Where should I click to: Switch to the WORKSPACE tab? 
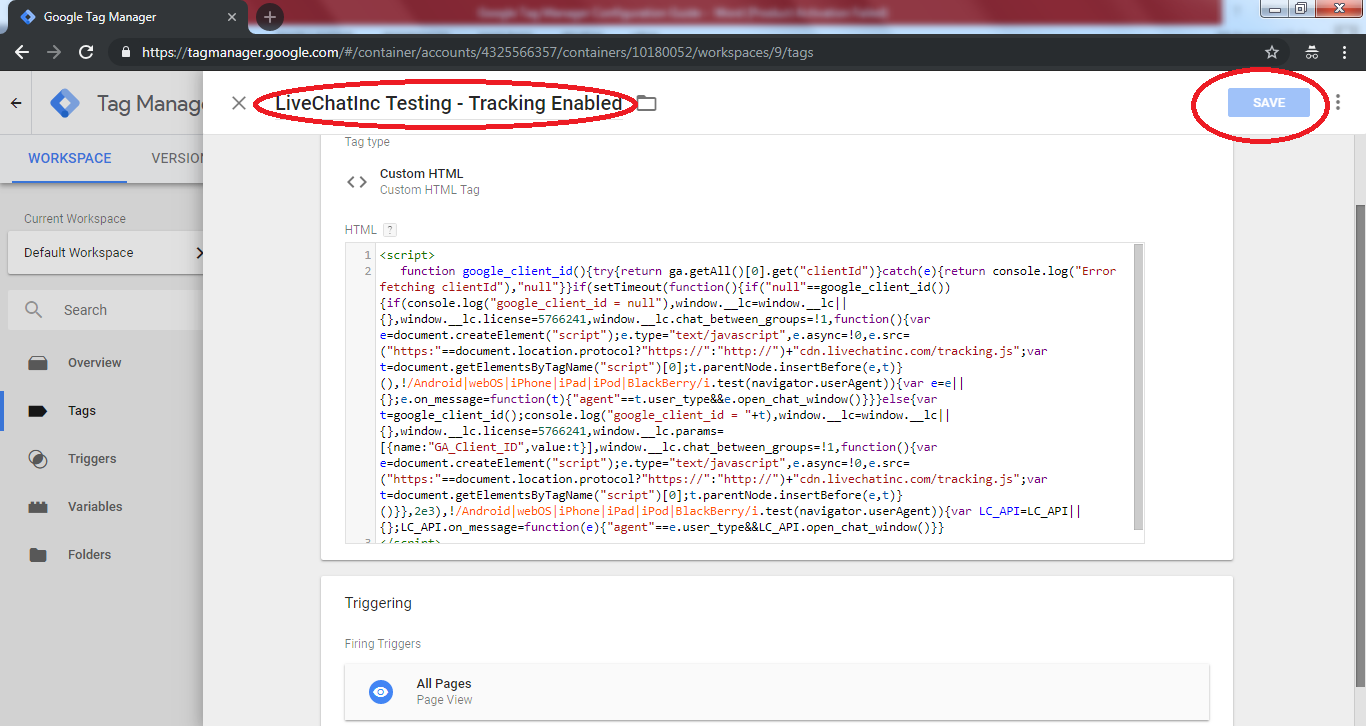[70, 158]
